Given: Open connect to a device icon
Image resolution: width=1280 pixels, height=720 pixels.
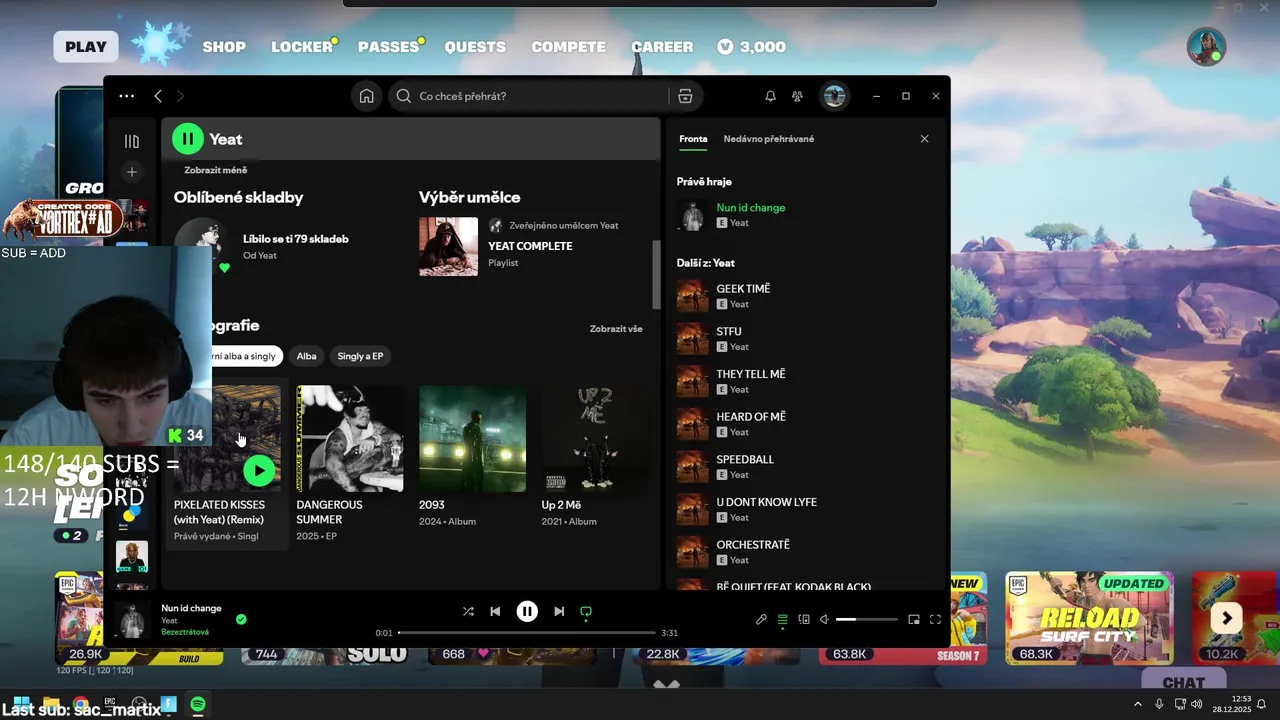Looking at the screenshot, I should (x=804, y=619).
